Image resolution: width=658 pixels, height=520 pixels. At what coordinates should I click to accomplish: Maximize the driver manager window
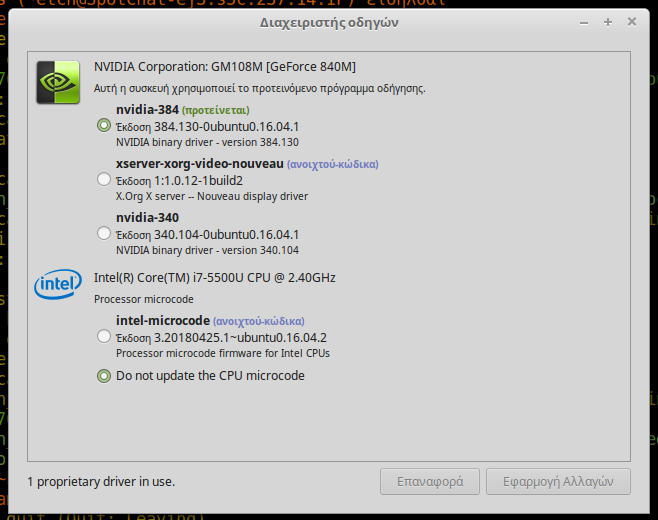tap(608, 22)
